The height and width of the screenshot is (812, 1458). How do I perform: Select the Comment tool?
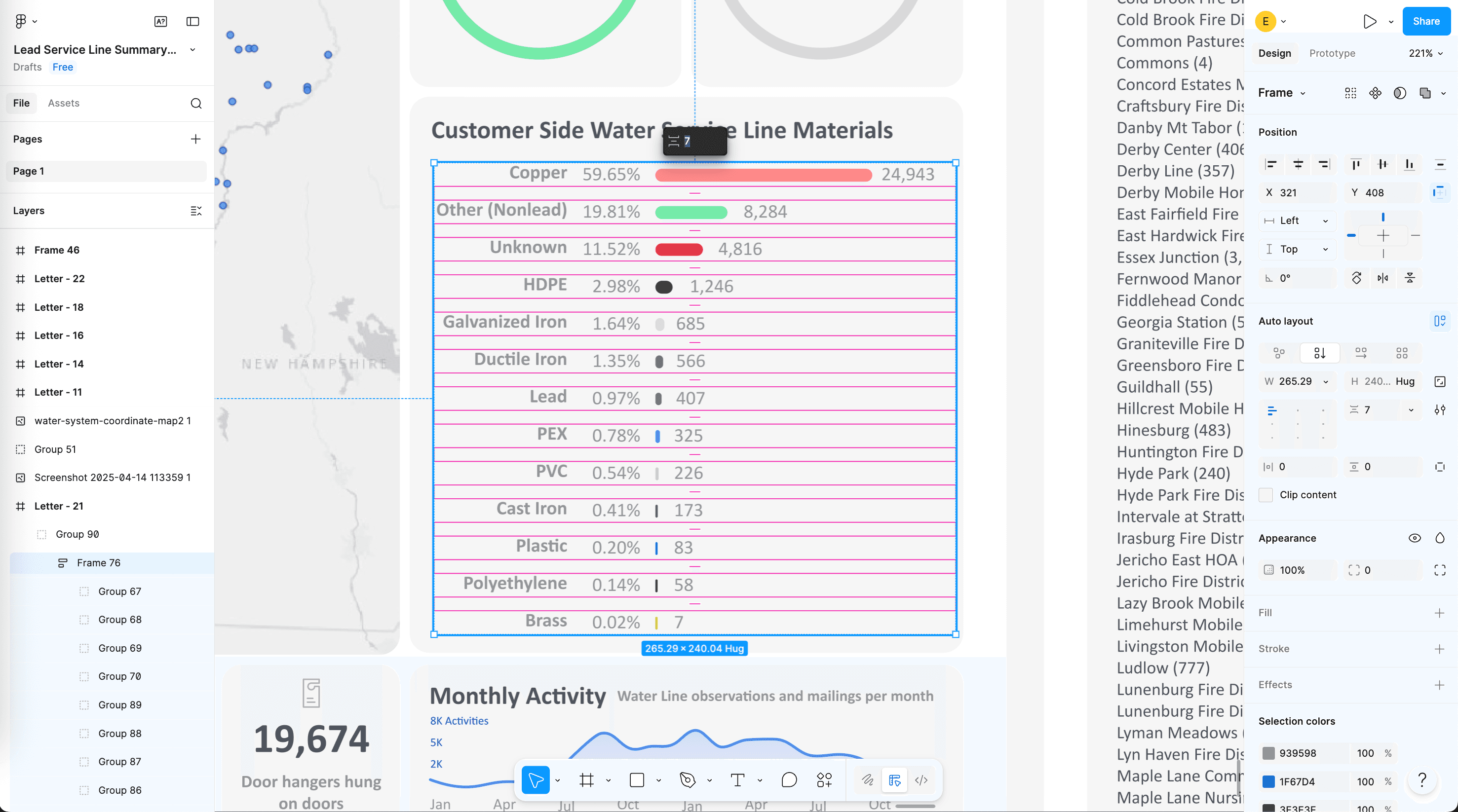point(788,780)
